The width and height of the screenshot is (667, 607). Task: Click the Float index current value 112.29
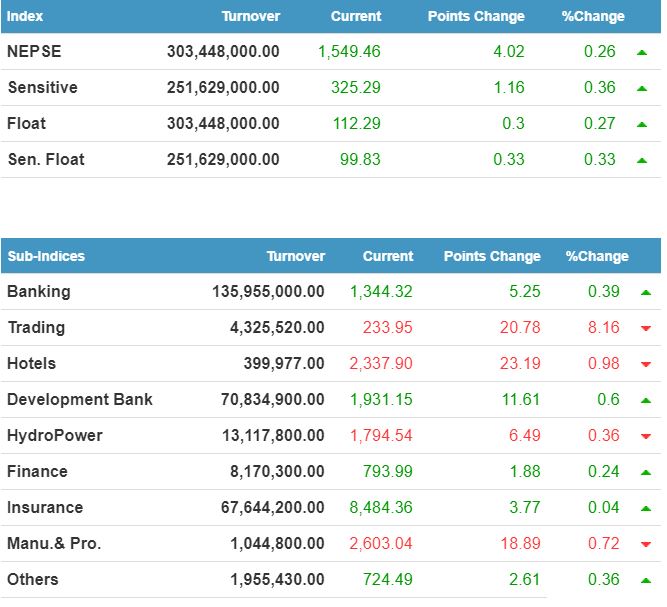356,123
